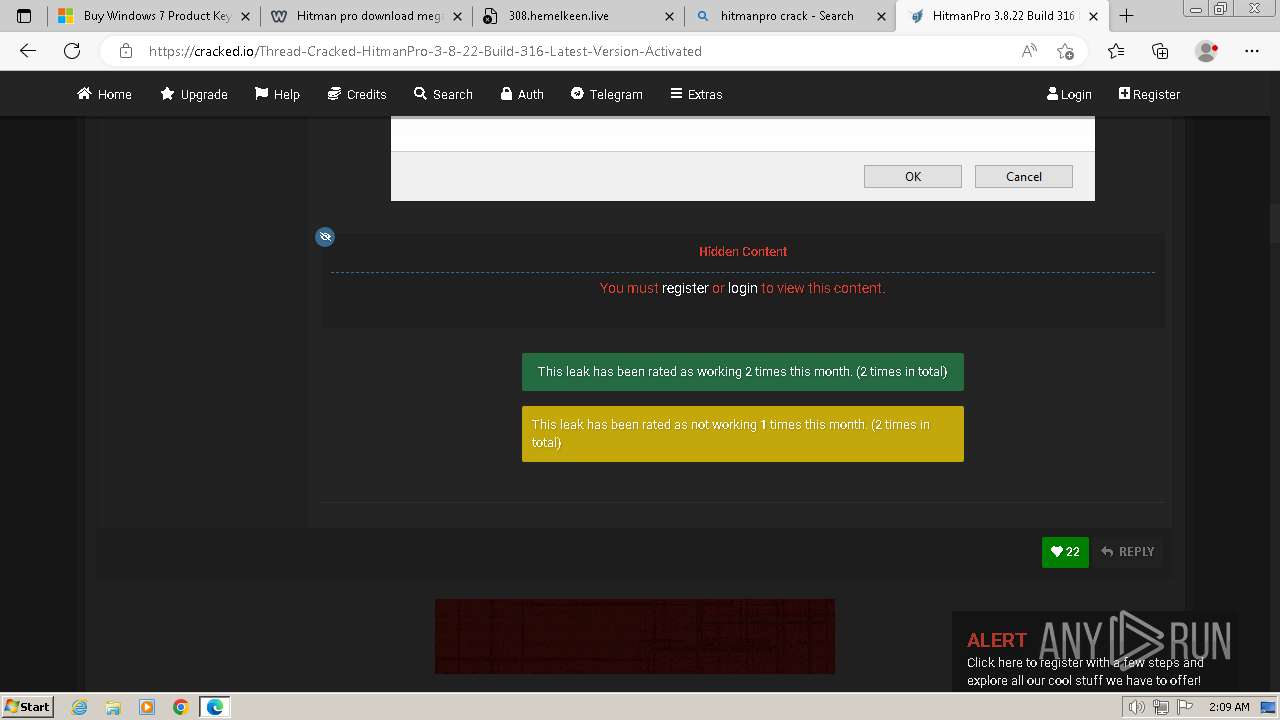The width and height of the screenshot is (1280, 720).
Task: Close the Buy Windows 7 Product Key tab
Action: pos(245,16)
